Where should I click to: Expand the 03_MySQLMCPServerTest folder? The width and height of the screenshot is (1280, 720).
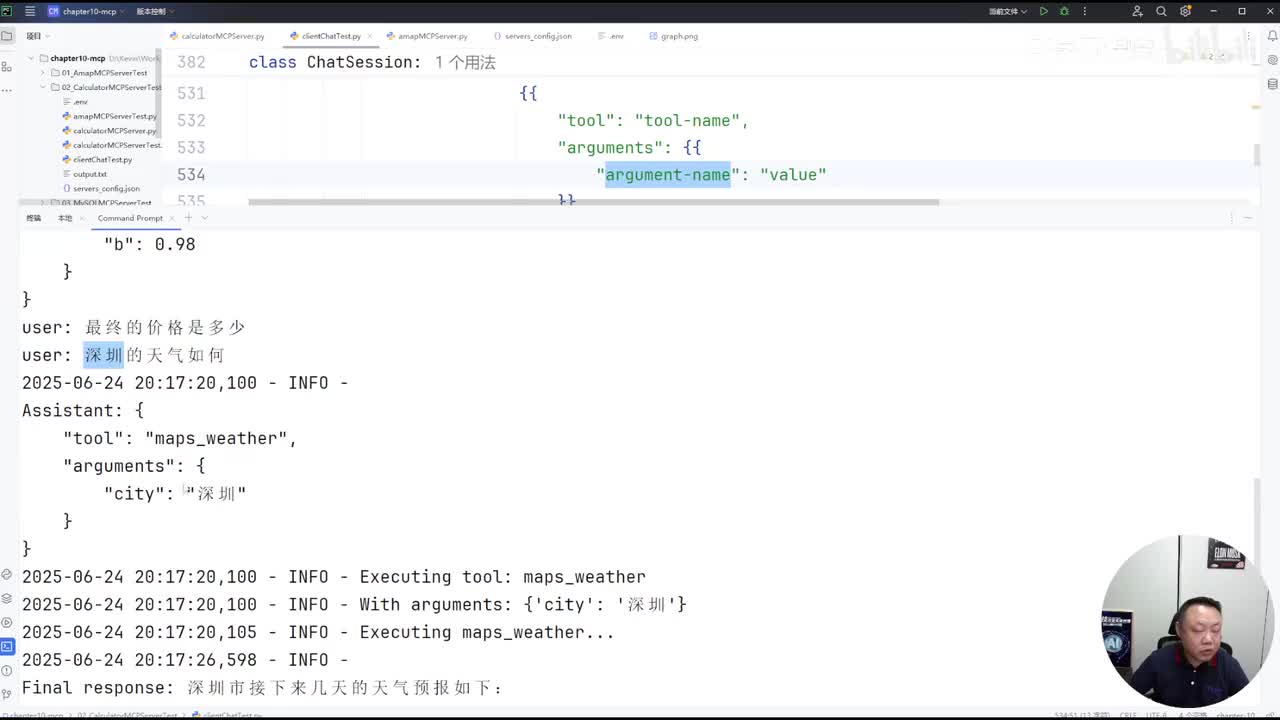tap(43, 203)
